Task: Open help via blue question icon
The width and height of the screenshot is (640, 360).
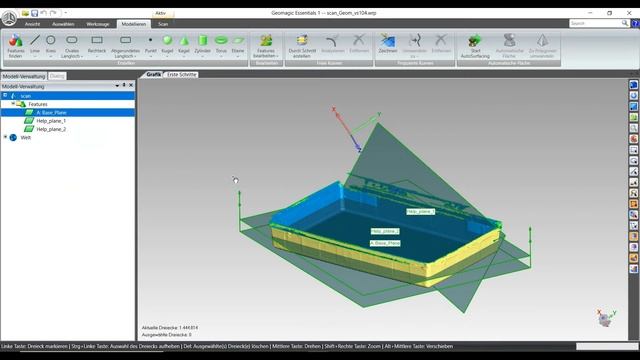Action: [x=635, y=24]
